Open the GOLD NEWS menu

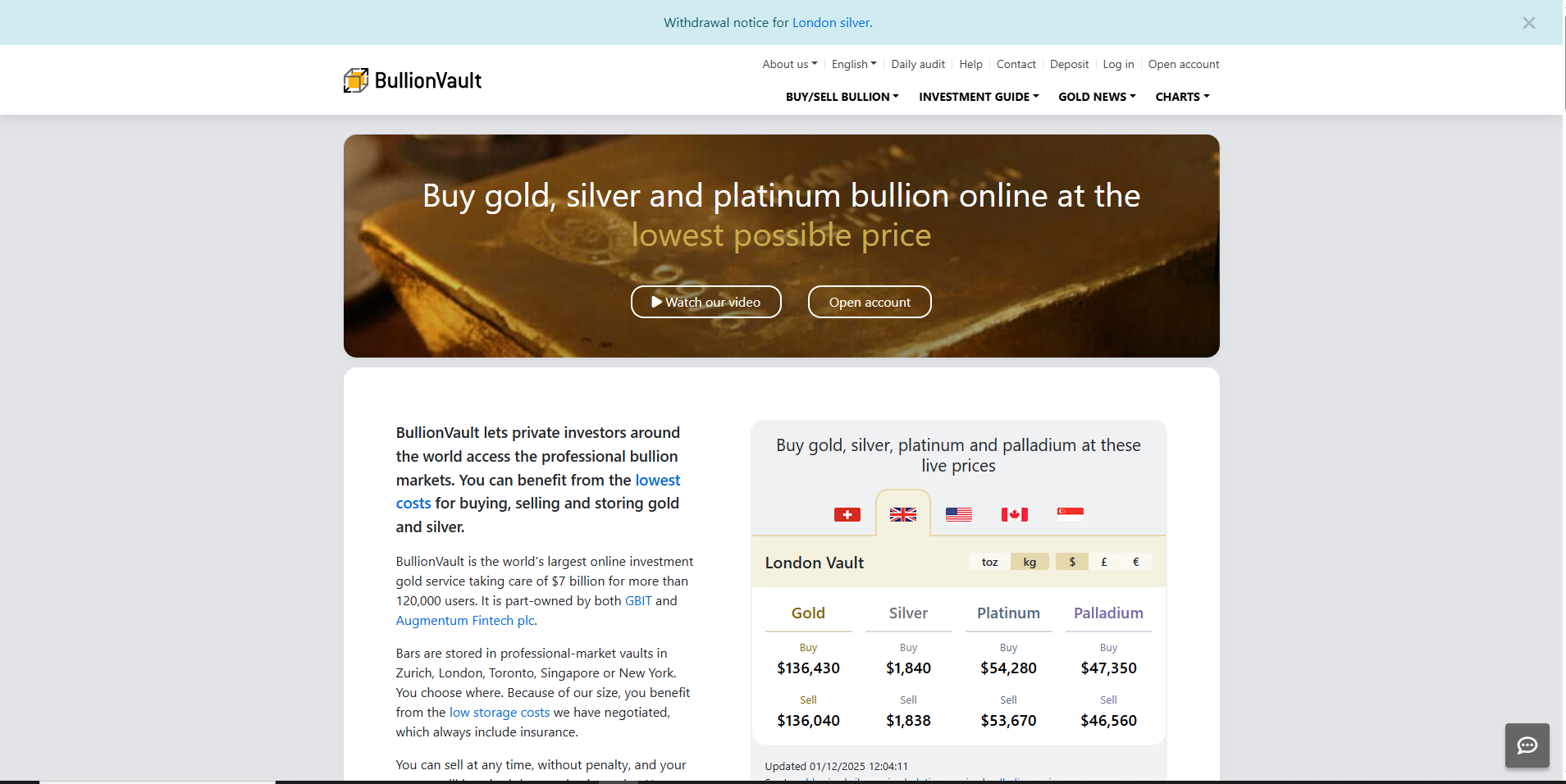pyautogui.click(x=1097, y=97)
